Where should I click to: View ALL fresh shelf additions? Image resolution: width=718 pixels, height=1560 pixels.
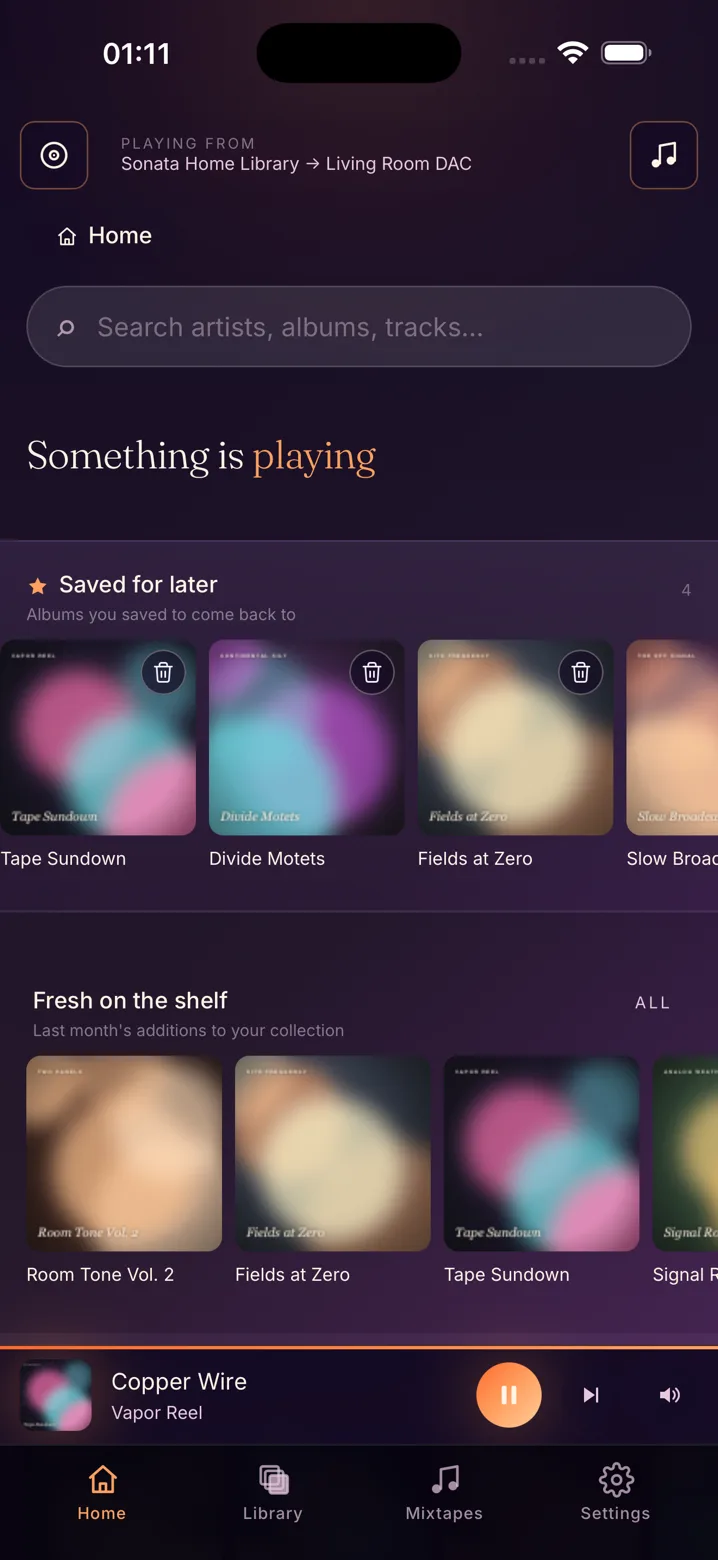click(x=653, y=1003)
